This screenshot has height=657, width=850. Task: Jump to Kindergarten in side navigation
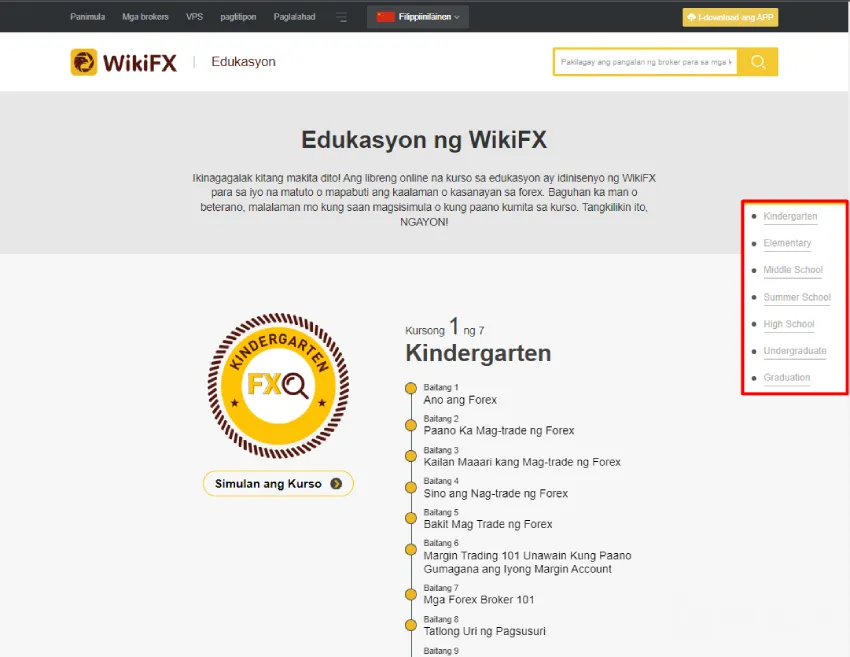tap(790, 216)
